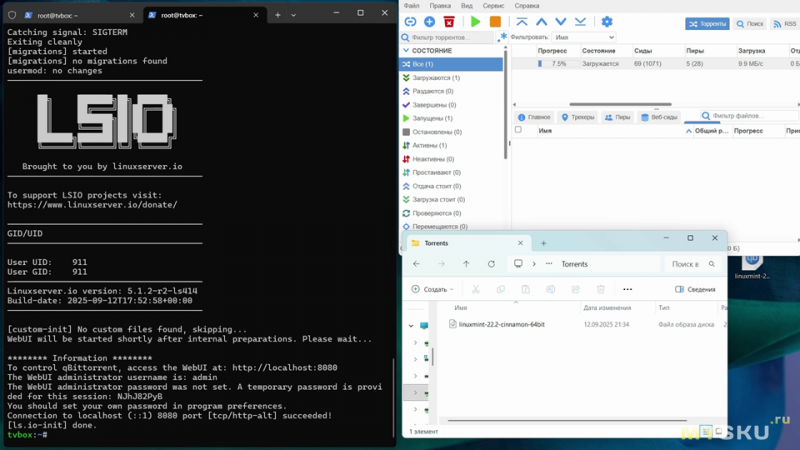Collapse the СОСТОЯНИЕ filter section
The width and height of the screenshot is (800, 450).
pos(406,51)
